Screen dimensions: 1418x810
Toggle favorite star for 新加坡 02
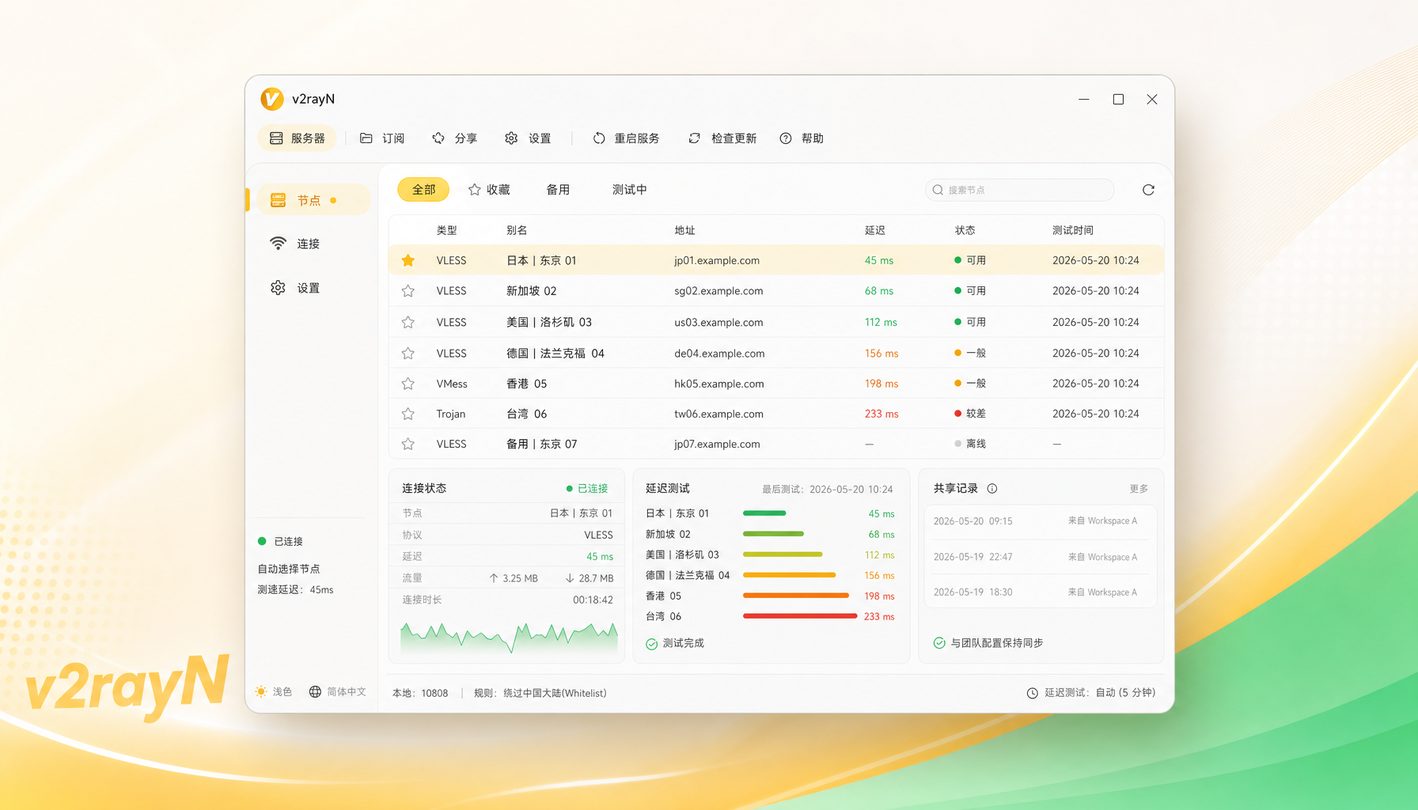408,291
